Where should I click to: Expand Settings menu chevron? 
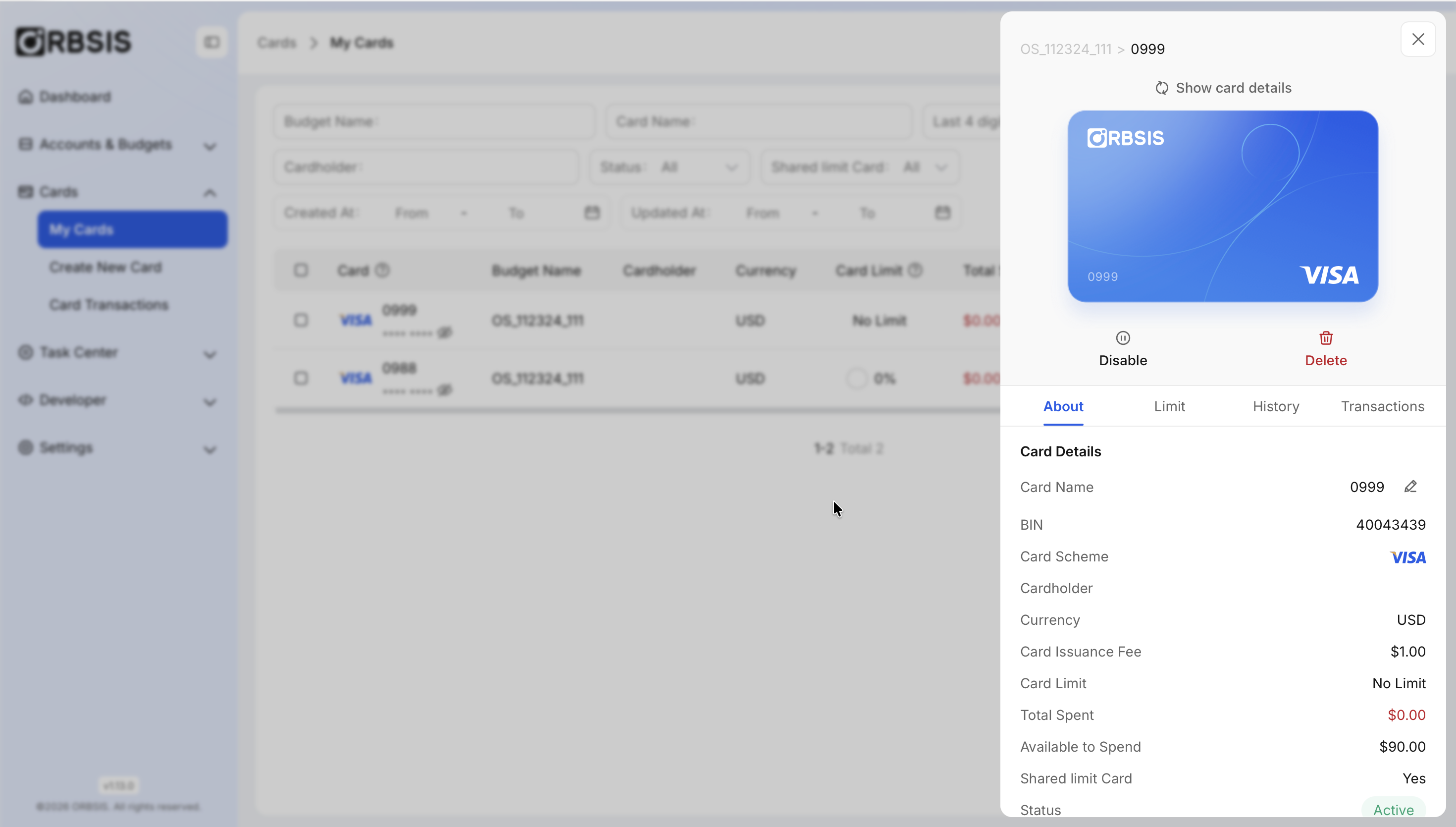point(210,450)
